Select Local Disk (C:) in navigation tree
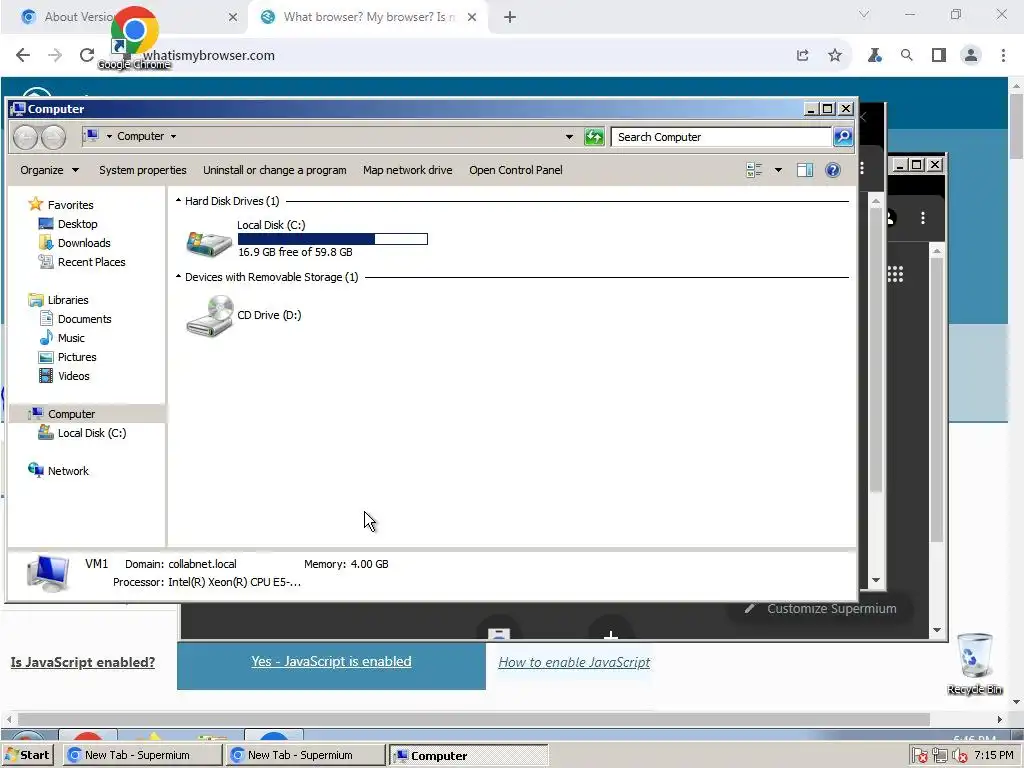Viewport: 1024px width, 768px height. 91,433
